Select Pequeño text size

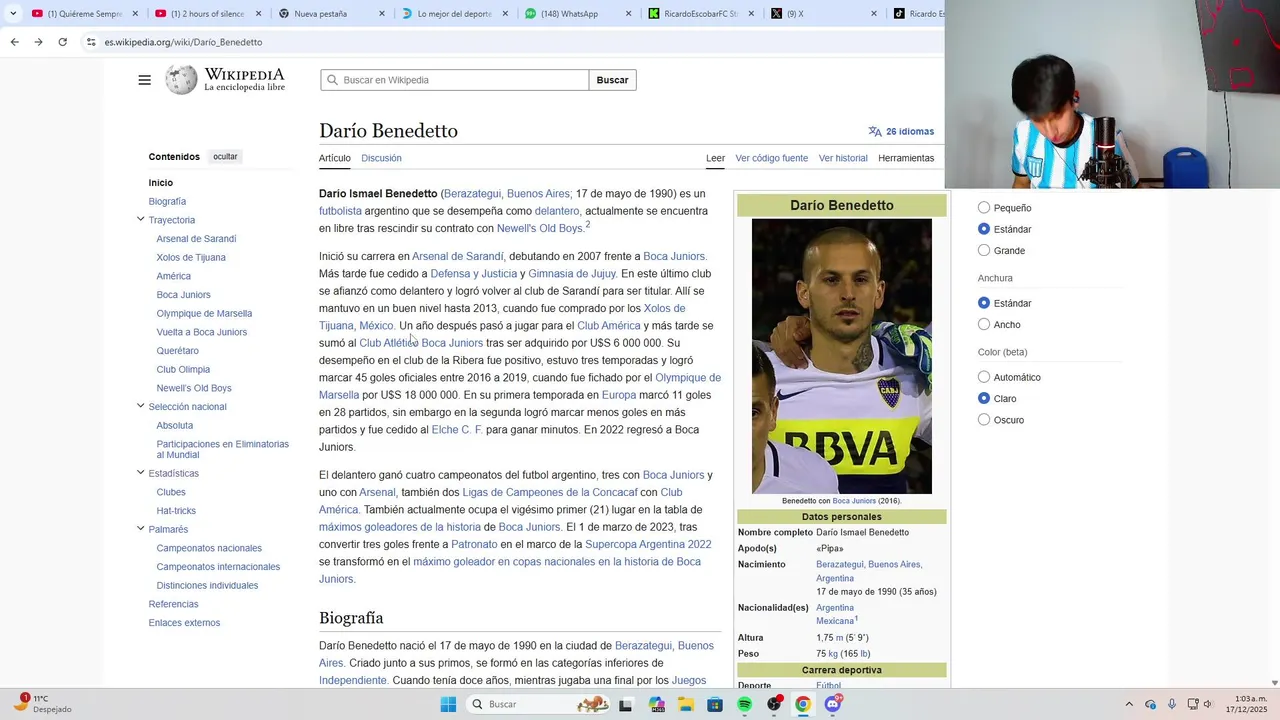click(984, 208)
